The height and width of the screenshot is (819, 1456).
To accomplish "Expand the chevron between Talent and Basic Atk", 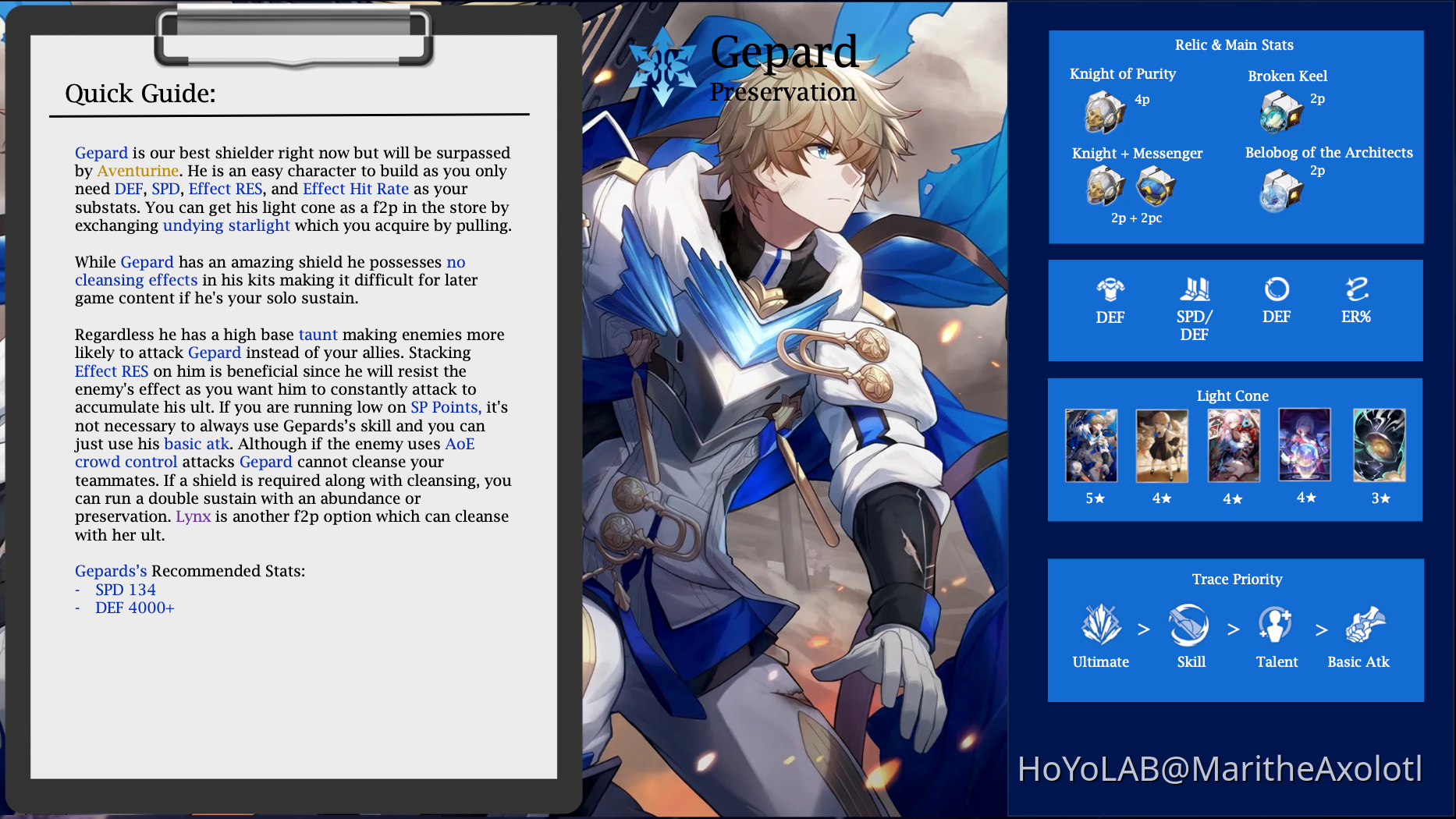I will (x=1322, y=629).
